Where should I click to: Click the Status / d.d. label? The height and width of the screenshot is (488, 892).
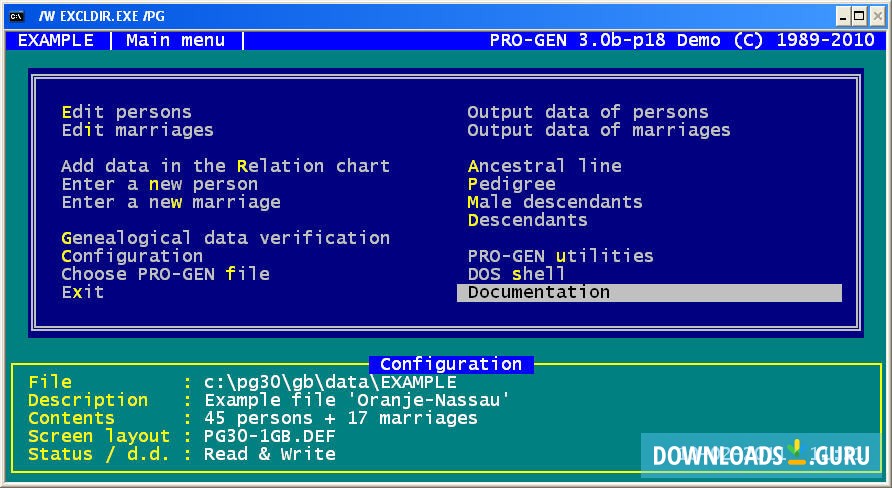point(99,454)
